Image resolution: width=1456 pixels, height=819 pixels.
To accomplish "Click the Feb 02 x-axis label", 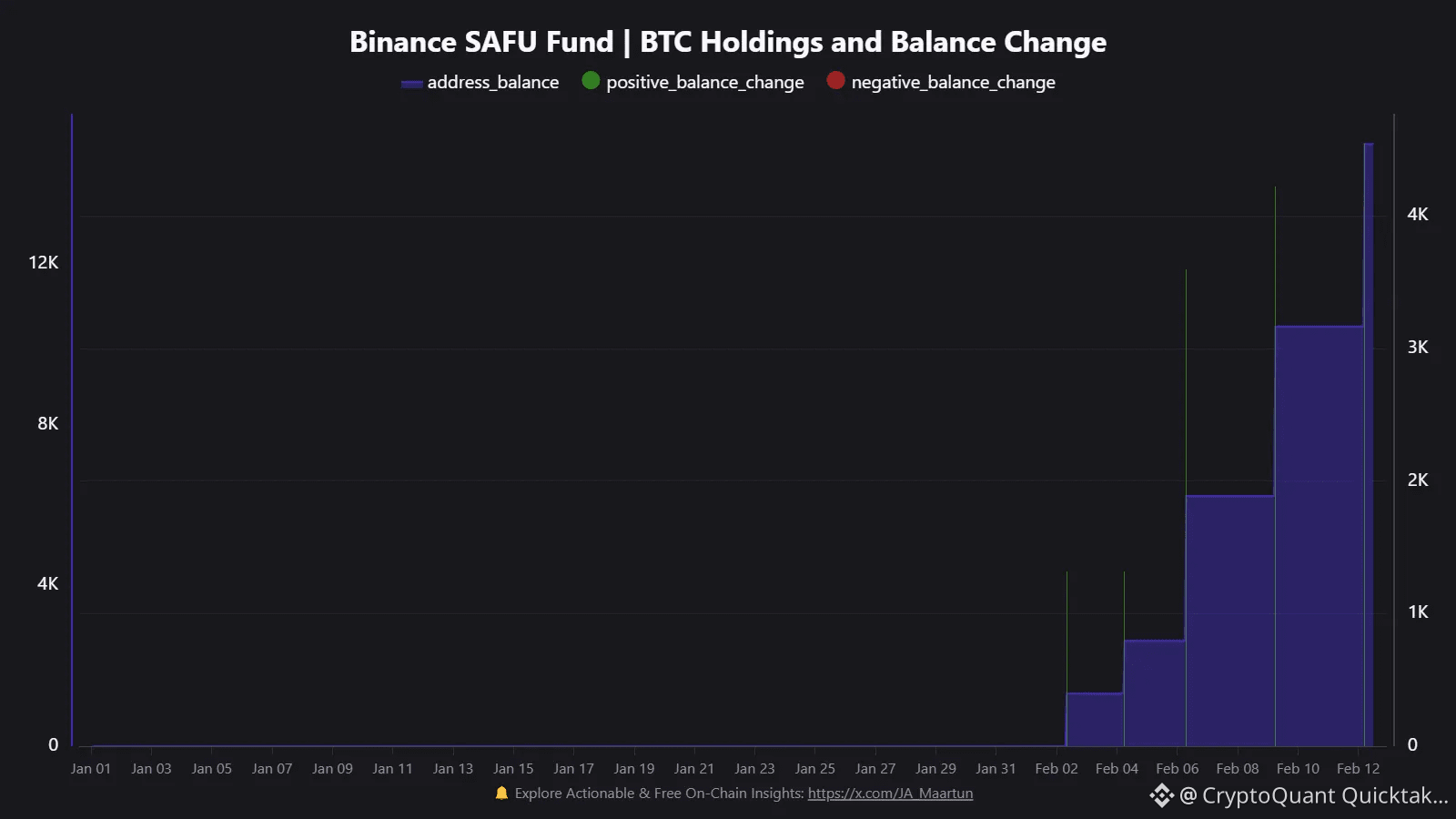I will coord(1057,769).
